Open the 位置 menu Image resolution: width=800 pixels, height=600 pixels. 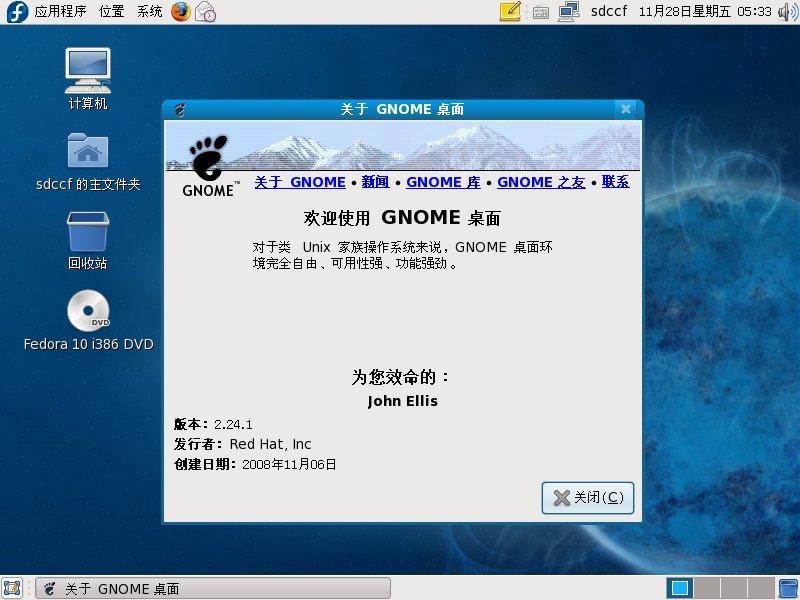pyautogui.click(x=112, y=12)
